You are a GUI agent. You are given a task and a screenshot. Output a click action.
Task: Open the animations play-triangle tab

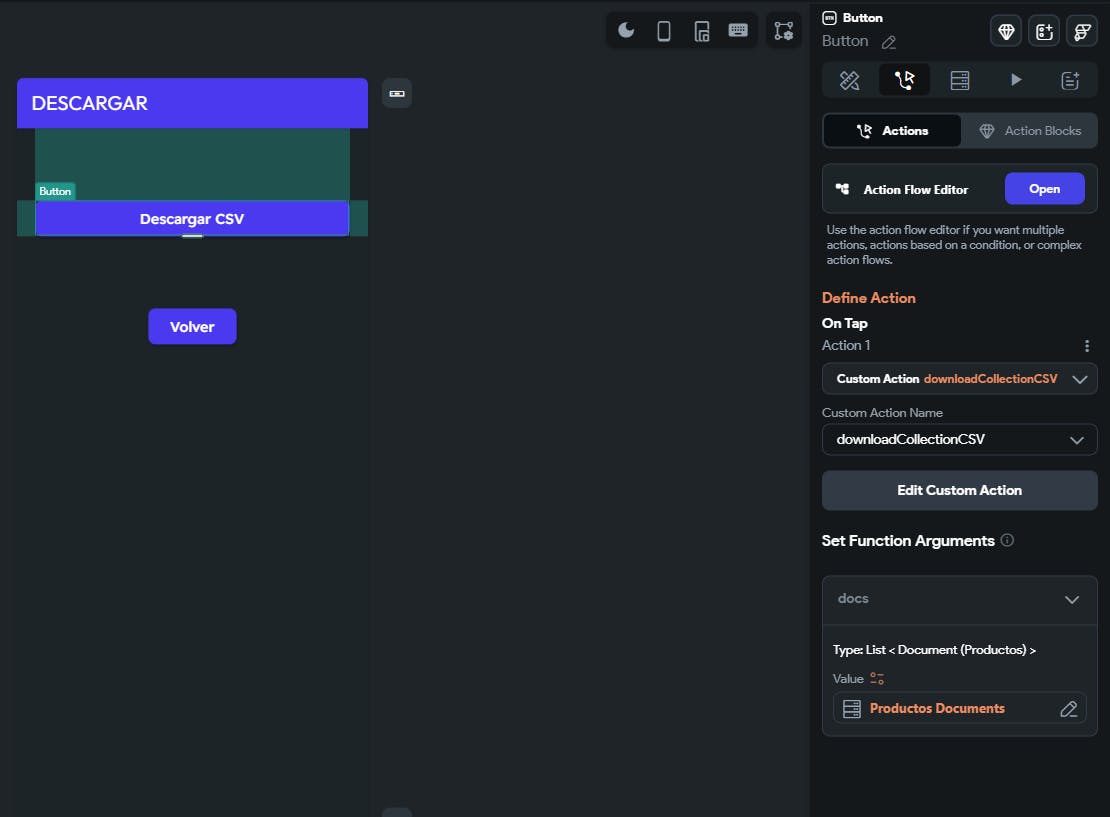tap(1016, 81)
